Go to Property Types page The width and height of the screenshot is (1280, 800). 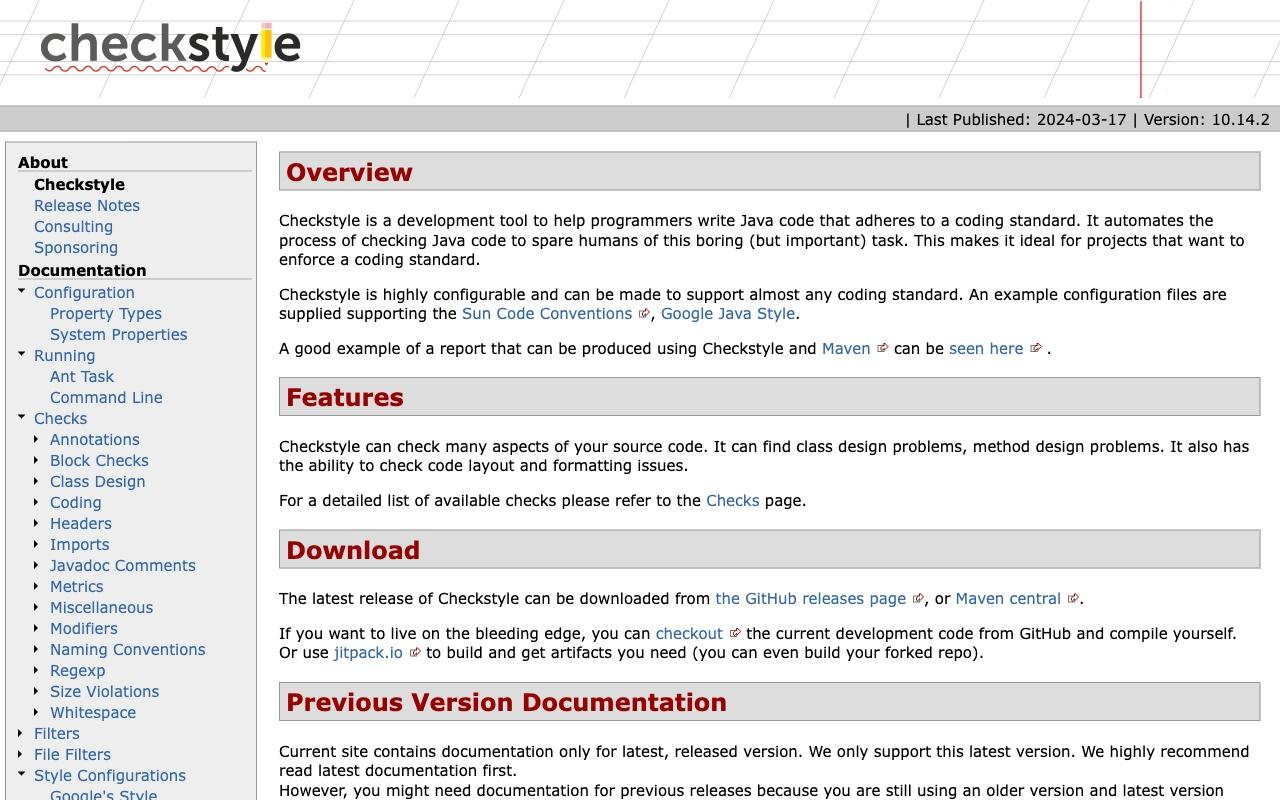106,314
